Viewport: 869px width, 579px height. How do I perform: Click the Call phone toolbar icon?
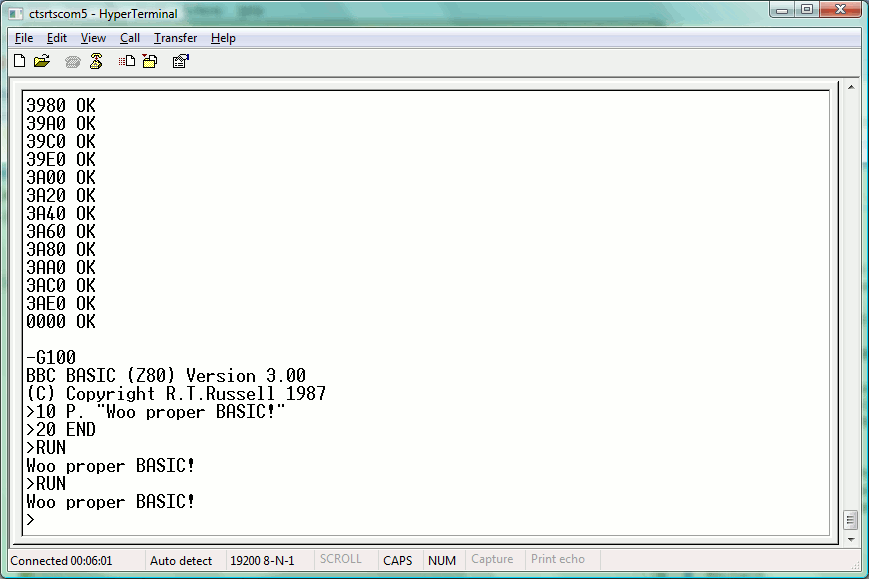pos(73,62)
